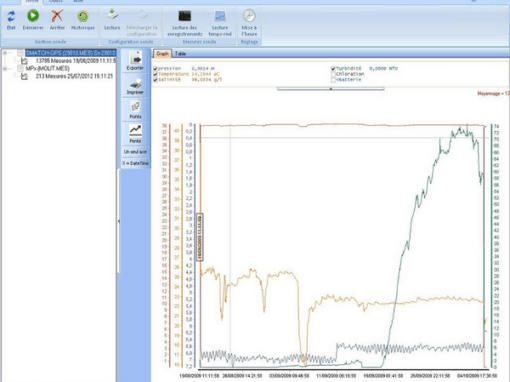
Task: Print the graph with Imprimer
Action: 135,86
